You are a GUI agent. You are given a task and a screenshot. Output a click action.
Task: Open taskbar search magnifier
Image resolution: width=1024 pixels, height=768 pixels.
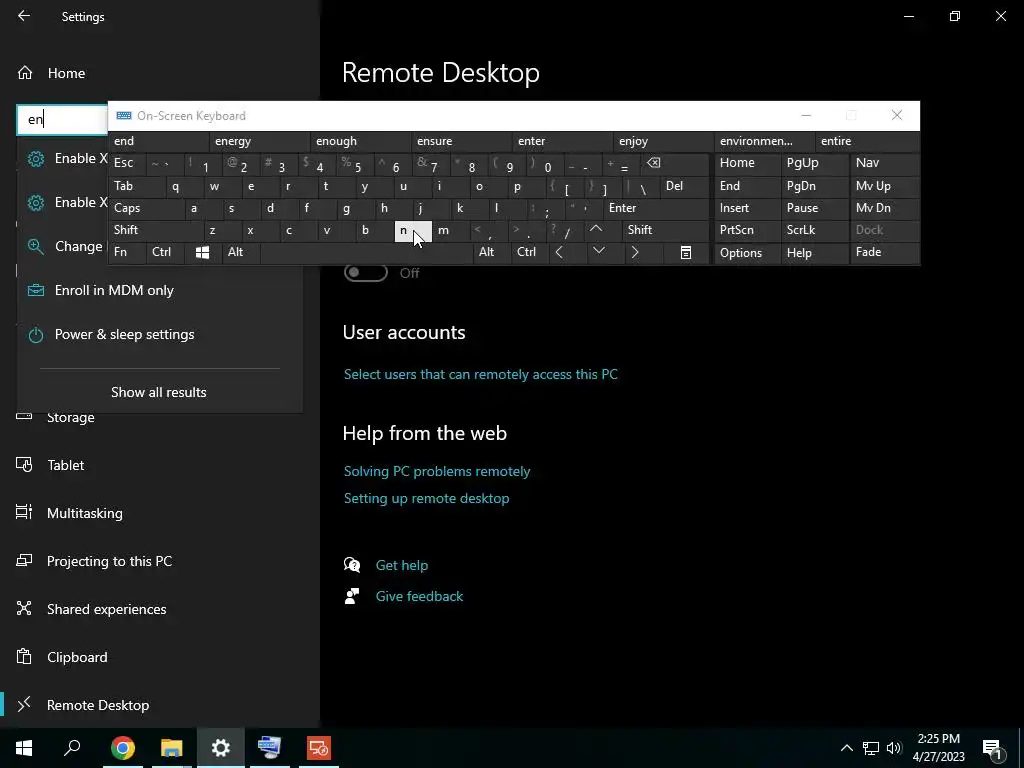pos(72,748)
